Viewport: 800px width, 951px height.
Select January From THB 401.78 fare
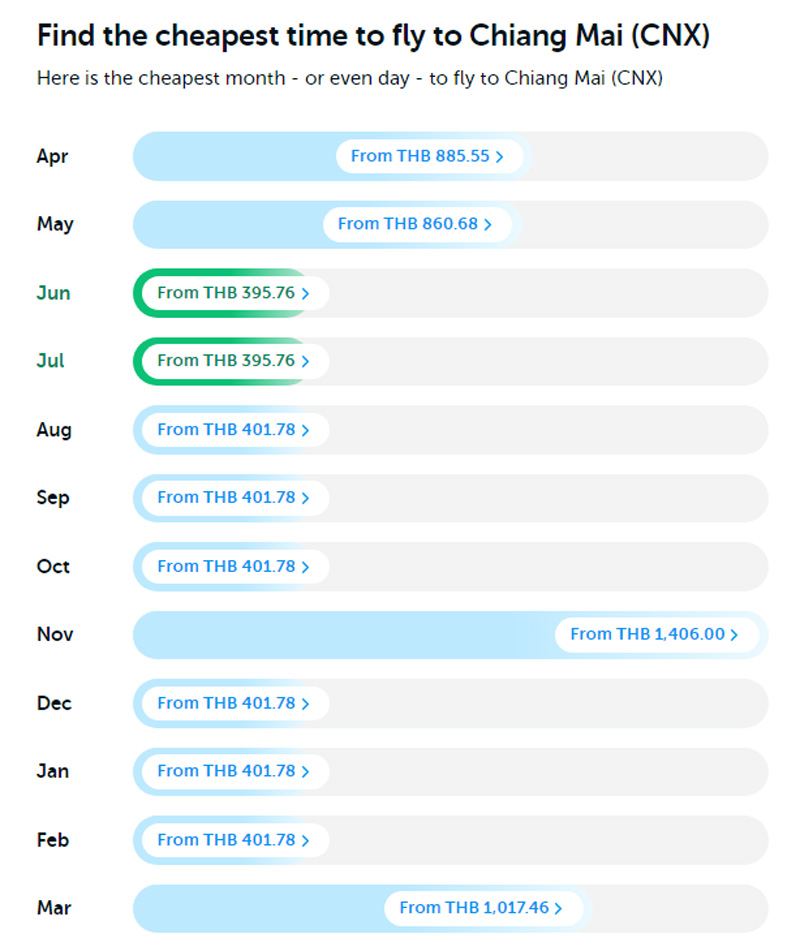[x=226, y=772]
